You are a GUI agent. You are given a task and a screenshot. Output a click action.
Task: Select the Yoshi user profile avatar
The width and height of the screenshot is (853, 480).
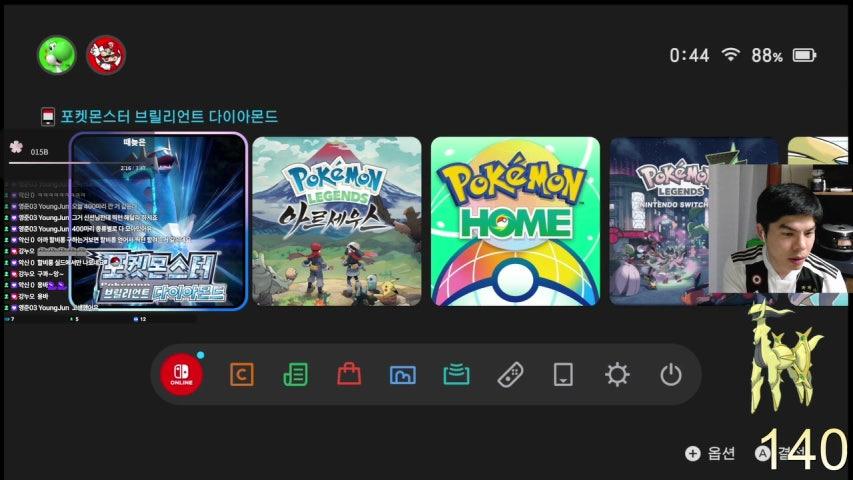pos(57,54)
